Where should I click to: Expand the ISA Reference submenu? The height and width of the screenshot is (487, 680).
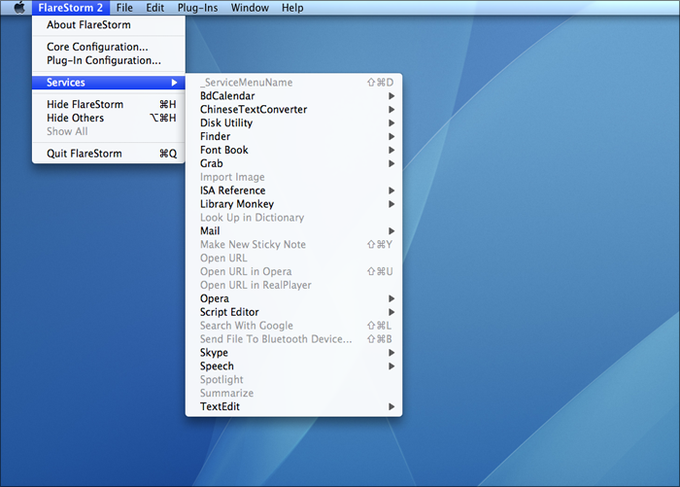click(294, 190)
